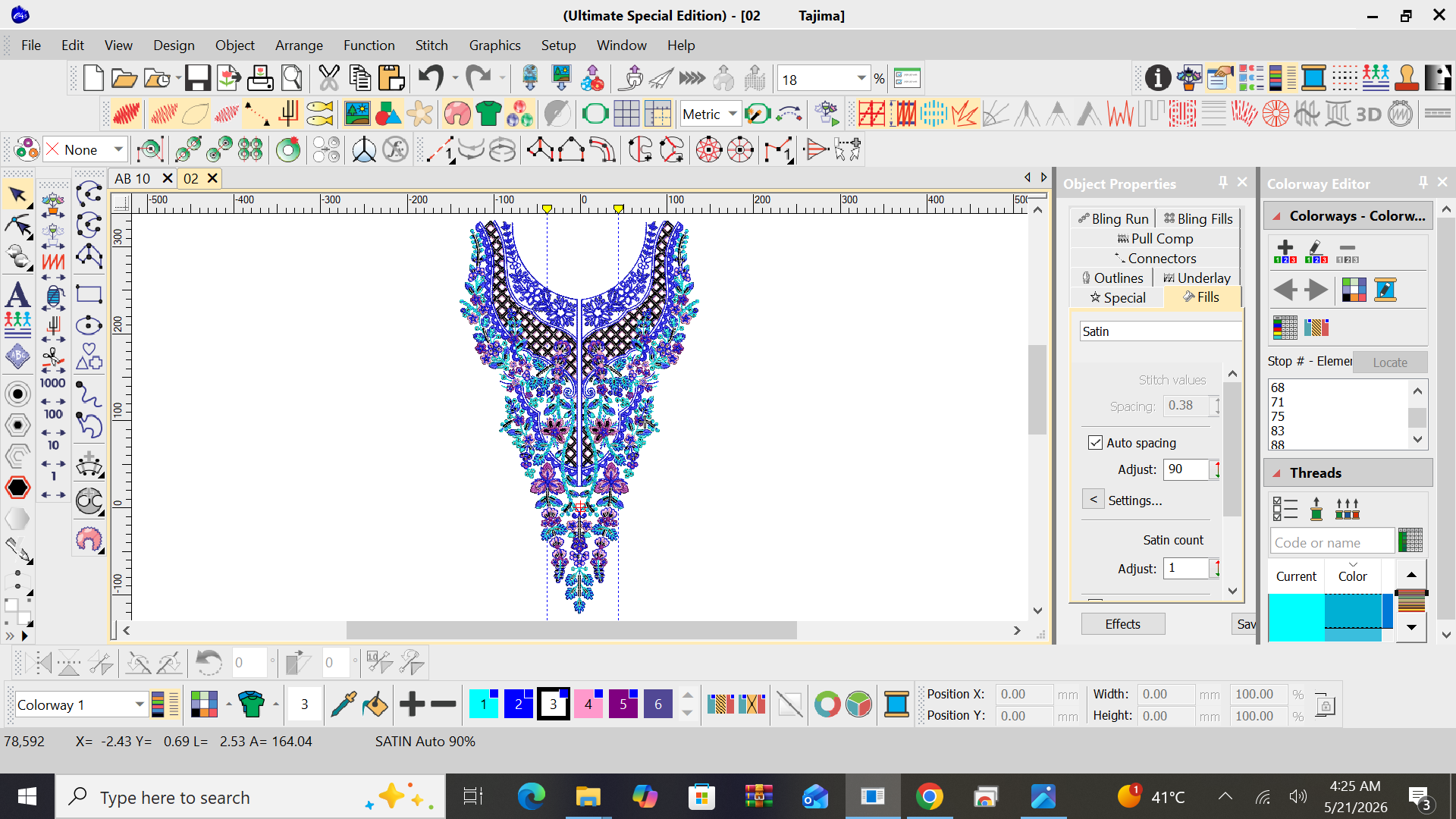Toggle show grid icon
The width and height of the screenshot is (1456, 819).
[626, 115]
